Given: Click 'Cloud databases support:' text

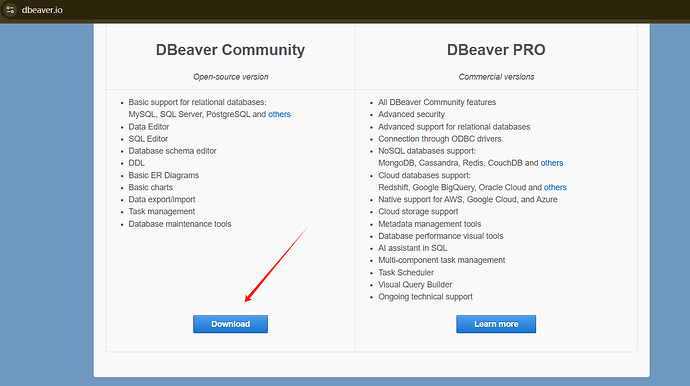Looking at the screenshot, I should [424, 175].
